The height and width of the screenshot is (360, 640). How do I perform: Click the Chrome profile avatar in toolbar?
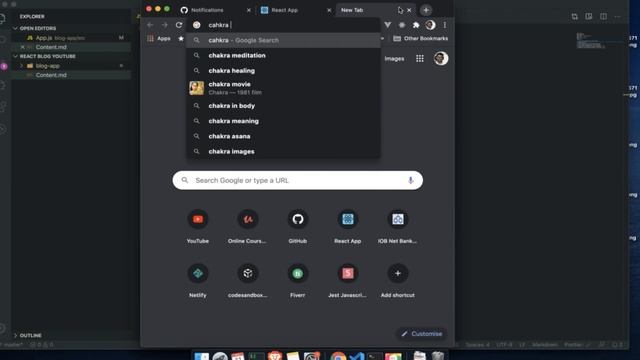pos(430,25)
